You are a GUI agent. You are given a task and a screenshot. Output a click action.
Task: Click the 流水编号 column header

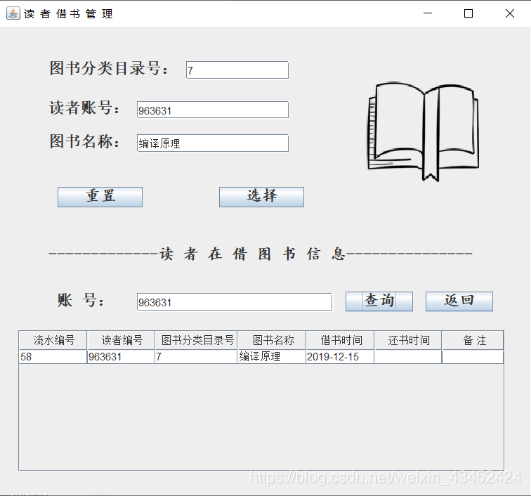pyautogui.click(x=53, y=340)
